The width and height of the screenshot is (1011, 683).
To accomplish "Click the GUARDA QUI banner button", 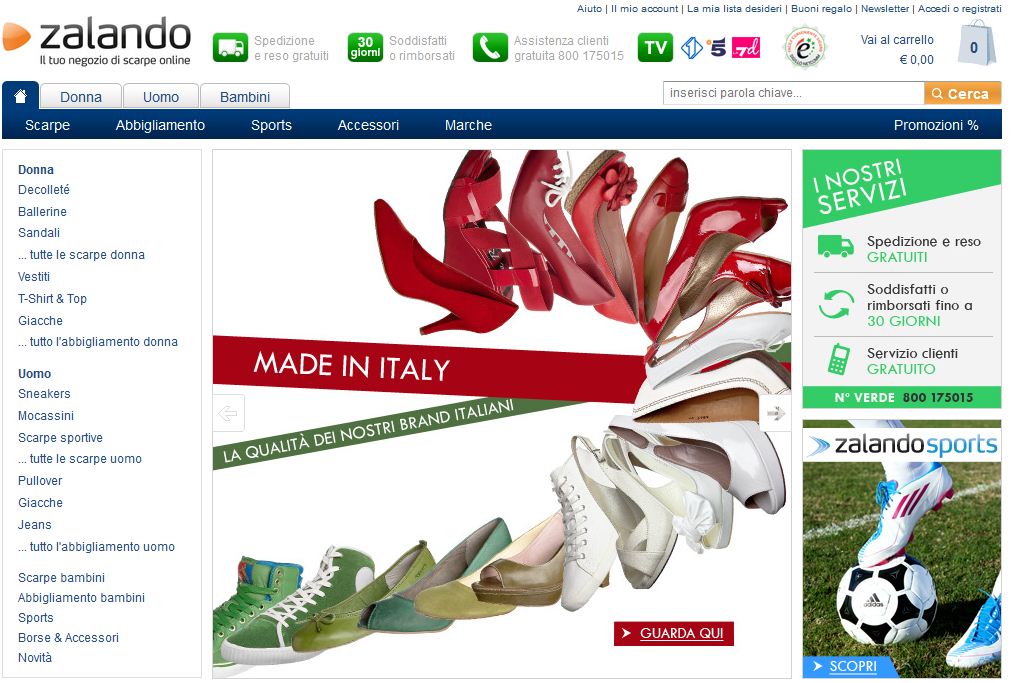I will pos(674,633).
